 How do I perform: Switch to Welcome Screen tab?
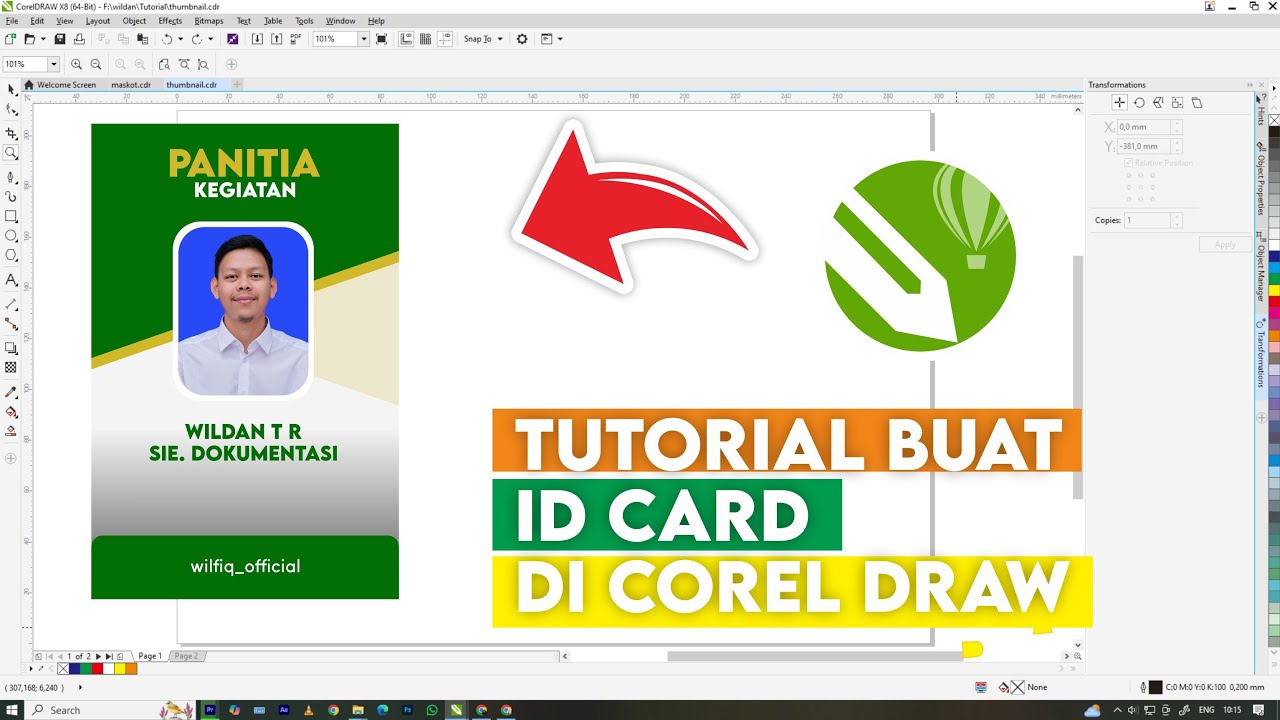pyautogui.click(x=61, y=85)
